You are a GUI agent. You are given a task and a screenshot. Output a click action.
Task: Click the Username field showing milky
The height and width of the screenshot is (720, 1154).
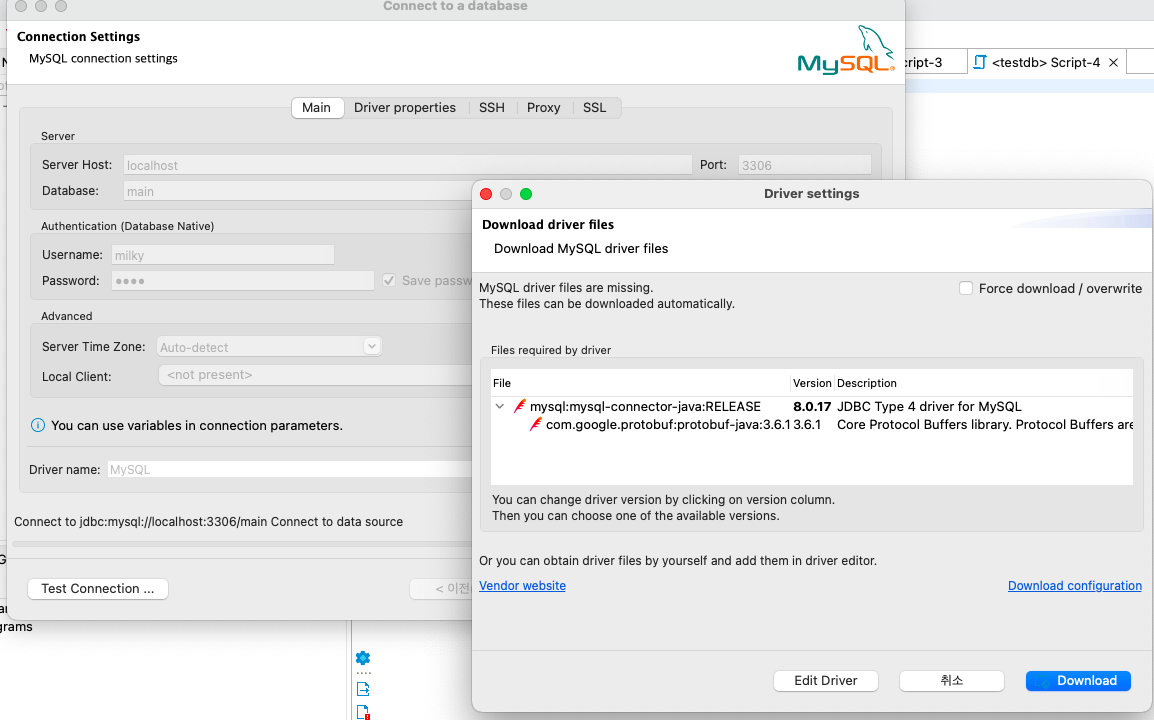coord(222,255)
